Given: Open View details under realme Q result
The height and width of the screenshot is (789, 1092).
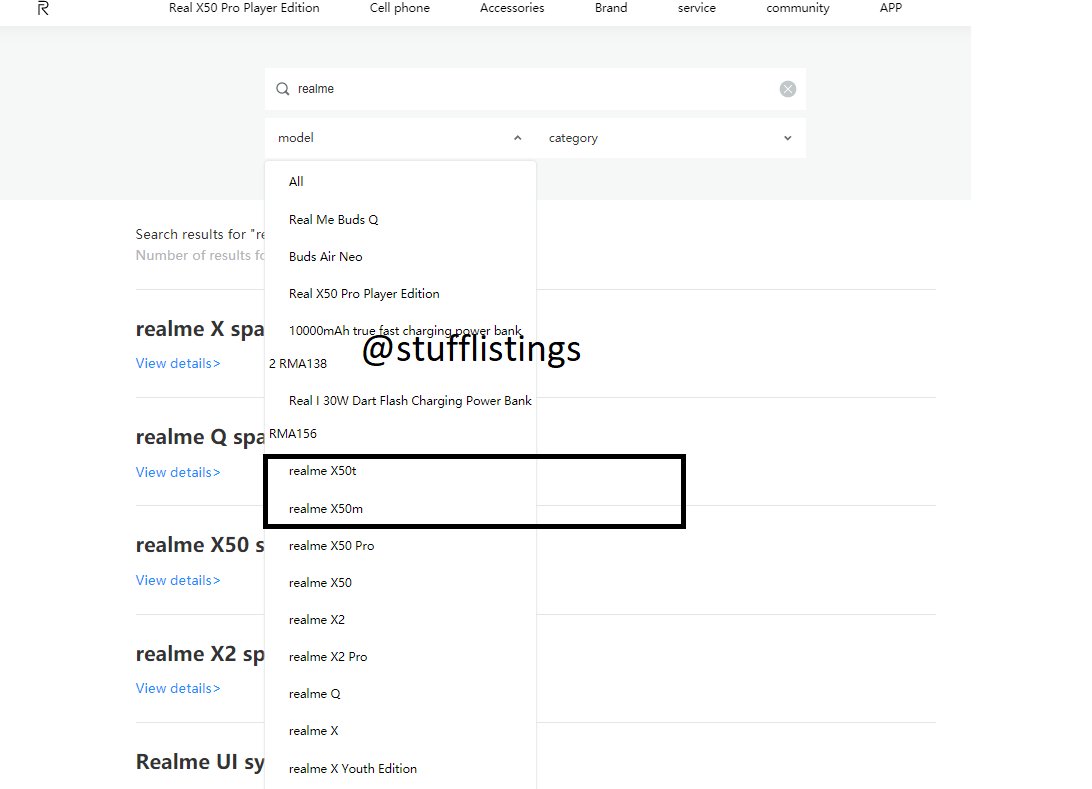Looking at the screenshot, I should (x=178, y=473).
